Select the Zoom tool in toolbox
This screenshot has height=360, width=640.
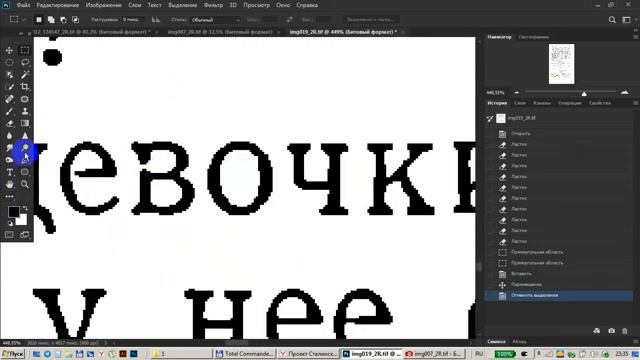(25, 184)
